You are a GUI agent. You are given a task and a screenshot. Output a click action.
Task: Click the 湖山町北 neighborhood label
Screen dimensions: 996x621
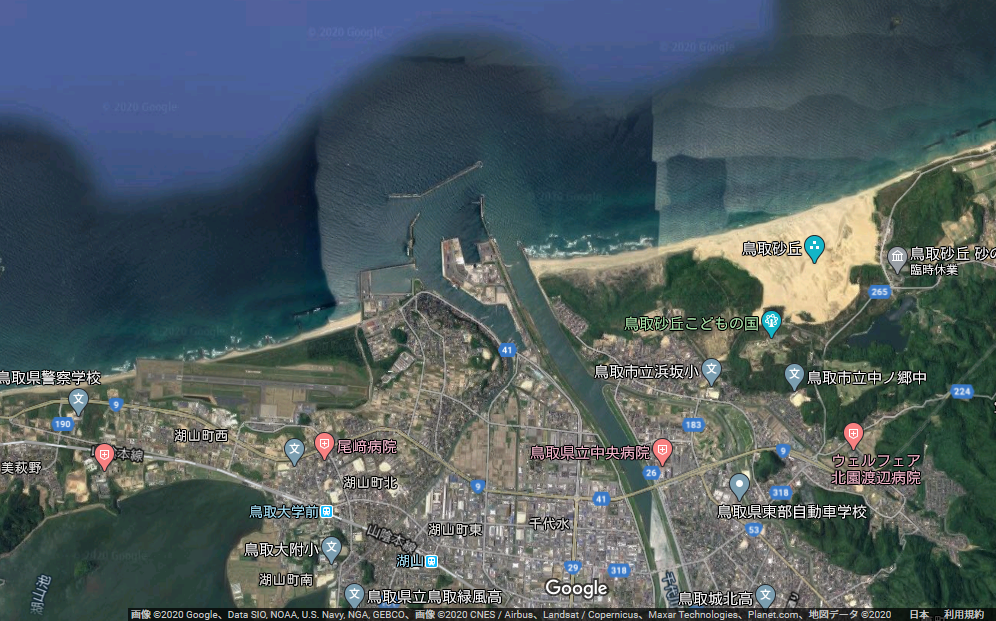coord(370,482)
